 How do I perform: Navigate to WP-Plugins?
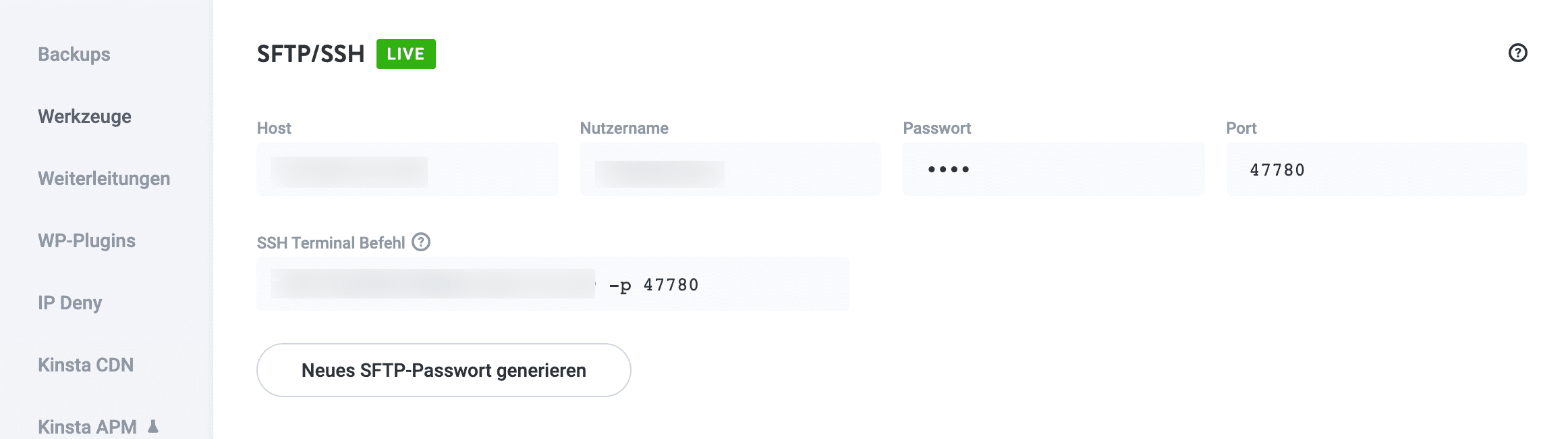tap(86, 240)
